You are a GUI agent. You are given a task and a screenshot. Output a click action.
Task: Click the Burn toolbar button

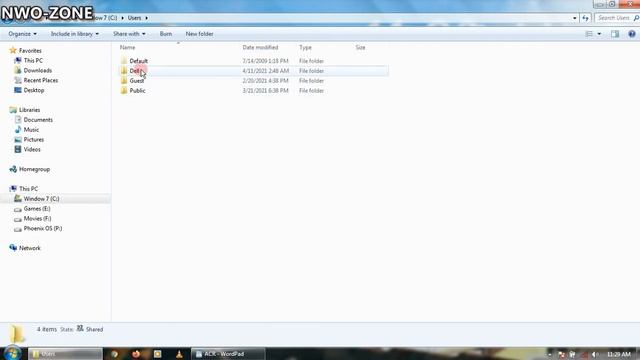[166, 34]
